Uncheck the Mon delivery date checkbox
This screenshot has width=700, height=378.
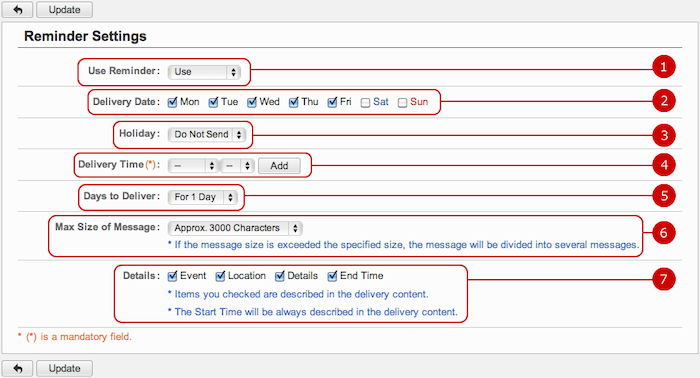pos(172,102)
